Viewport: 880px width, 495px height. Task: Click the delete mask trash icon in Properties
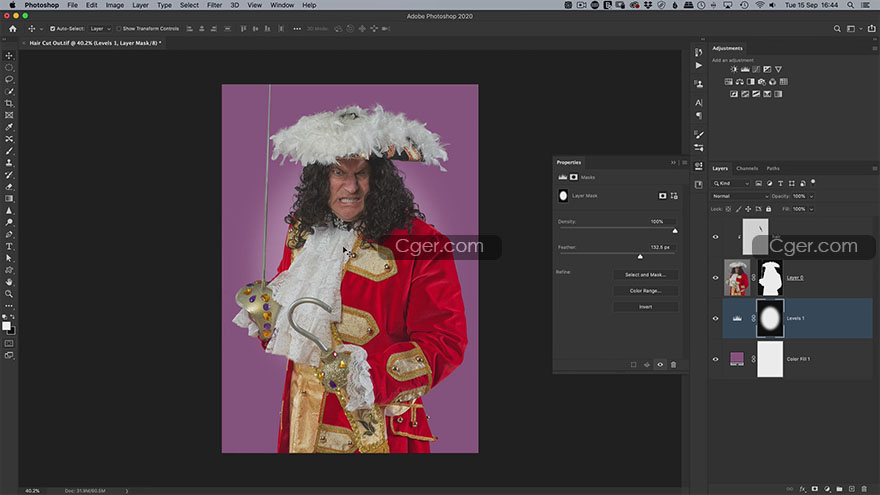[x=673, y=365]
